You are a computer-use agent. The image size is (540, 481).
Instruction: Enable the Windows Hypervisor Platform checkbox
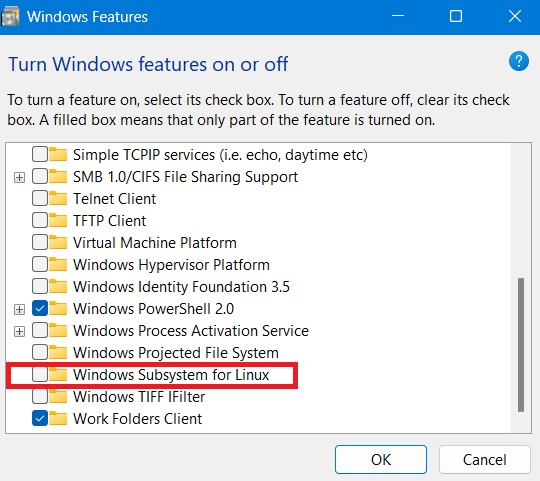click(x=40, y=264)
